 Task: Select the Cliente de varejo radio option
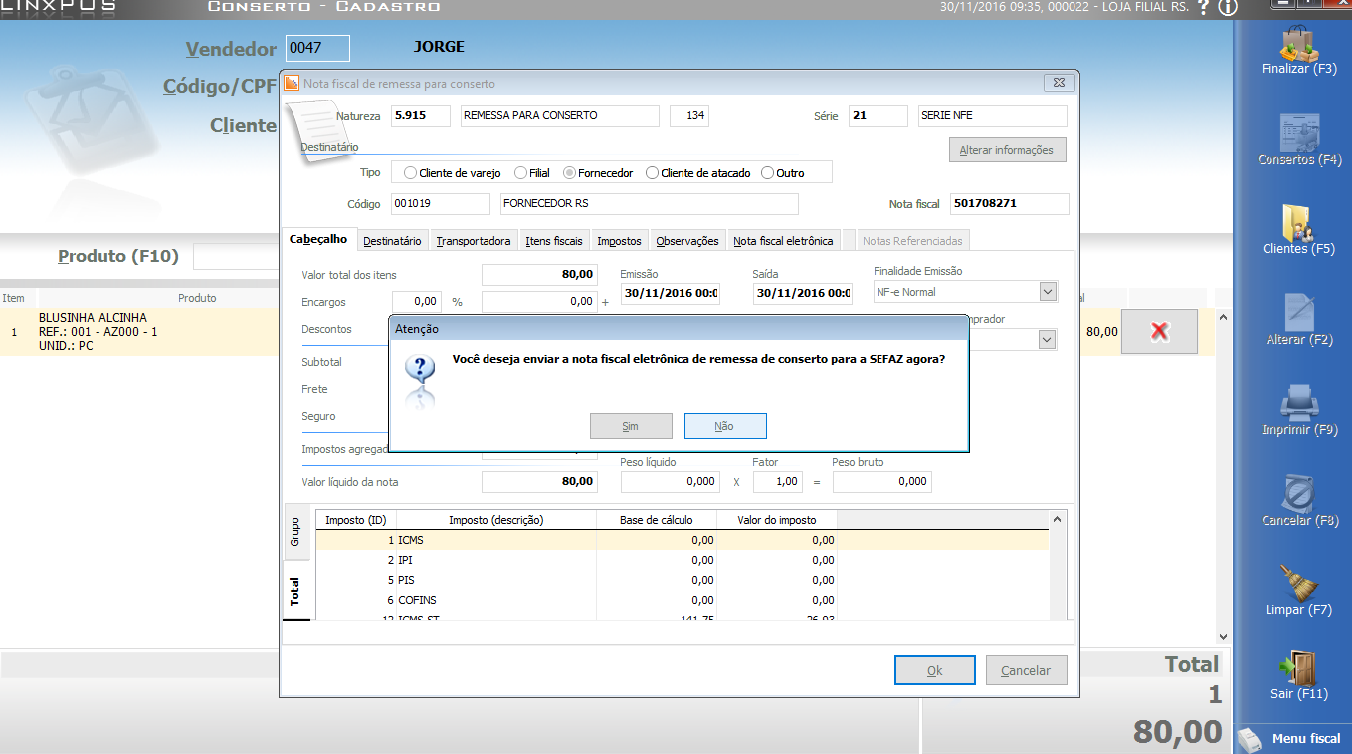pyautogui.click(x=410, y=173)
